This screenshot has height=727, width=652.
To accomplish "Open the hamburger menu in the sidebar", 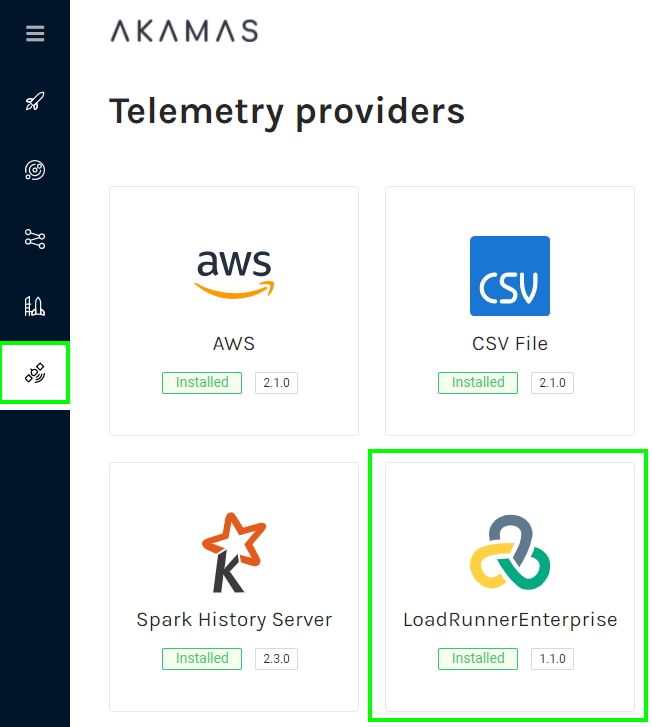I will 35,34.
